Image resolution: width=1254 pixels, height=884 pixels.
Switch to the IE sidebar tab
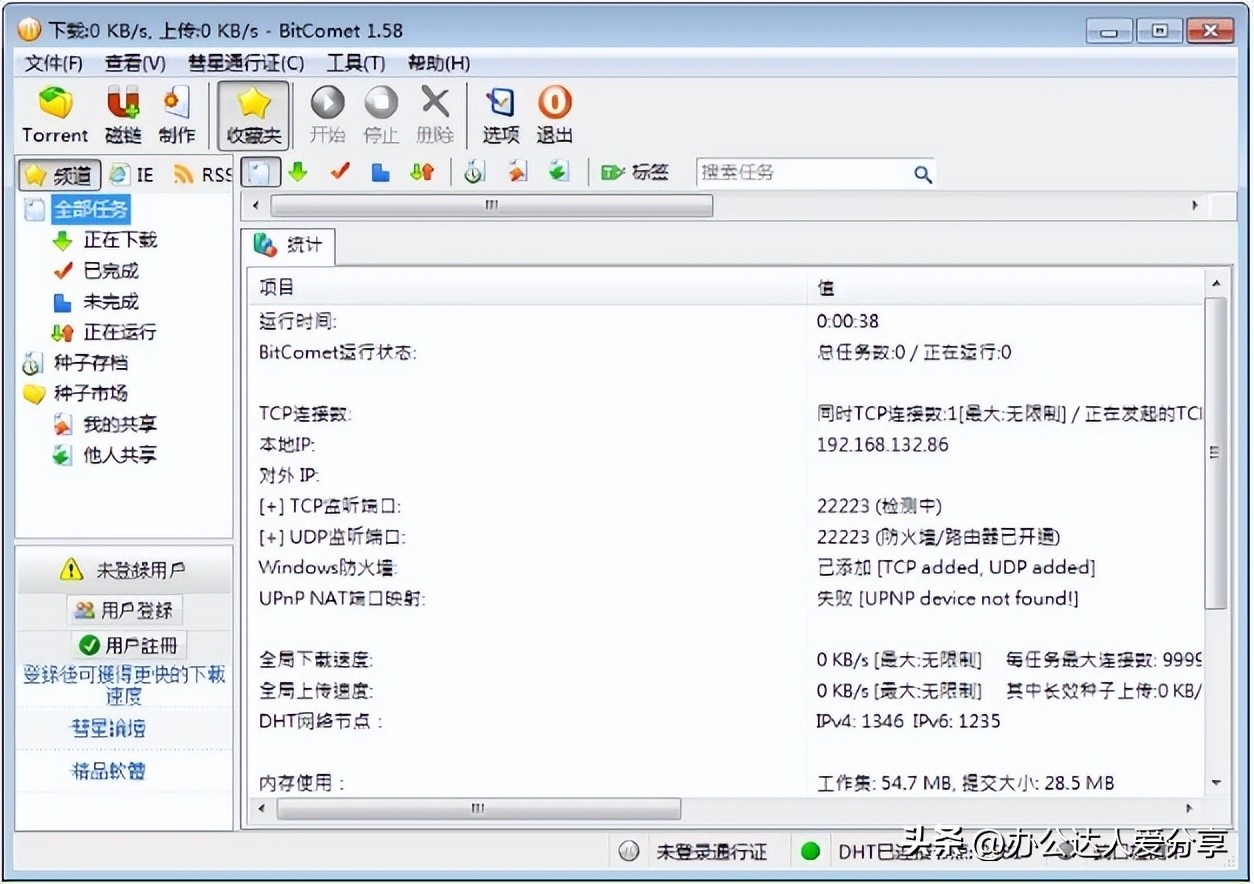pyautogui.click(x=133, y=175)
